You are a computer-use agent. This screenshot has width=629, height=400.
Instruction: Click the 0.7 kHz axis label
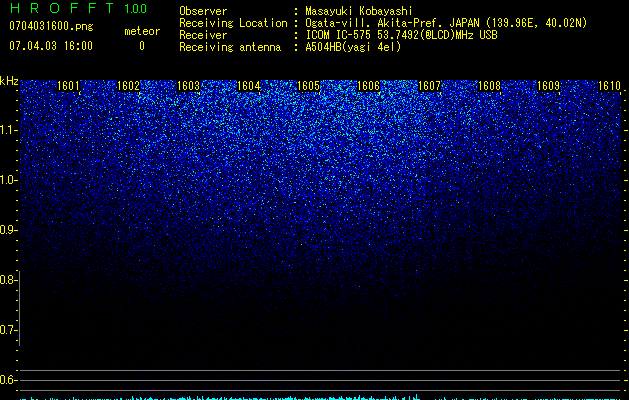(x=7, y=330)
